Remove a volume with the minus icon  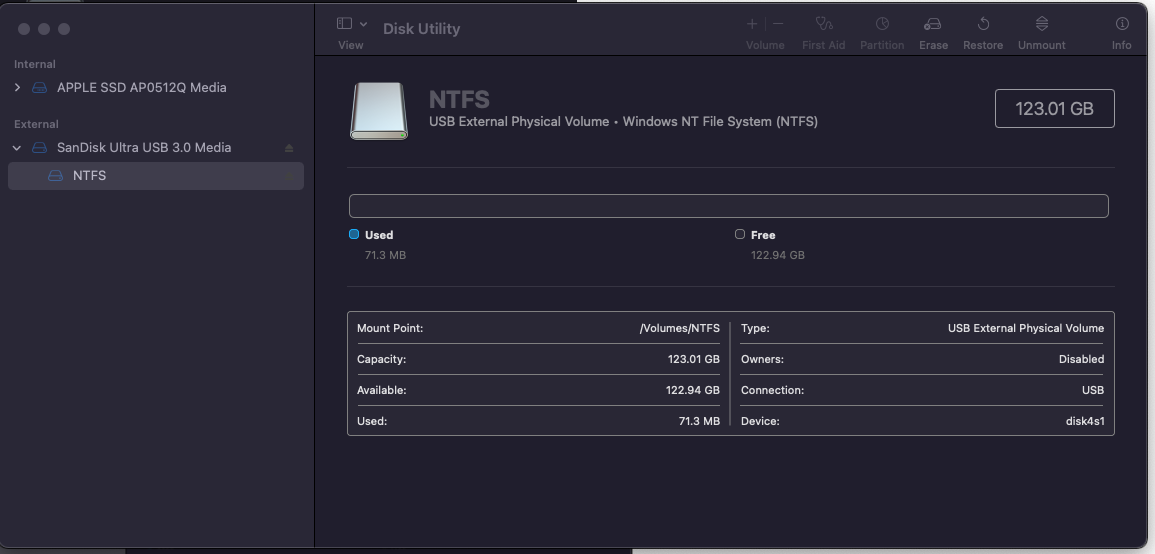[778, 24]
